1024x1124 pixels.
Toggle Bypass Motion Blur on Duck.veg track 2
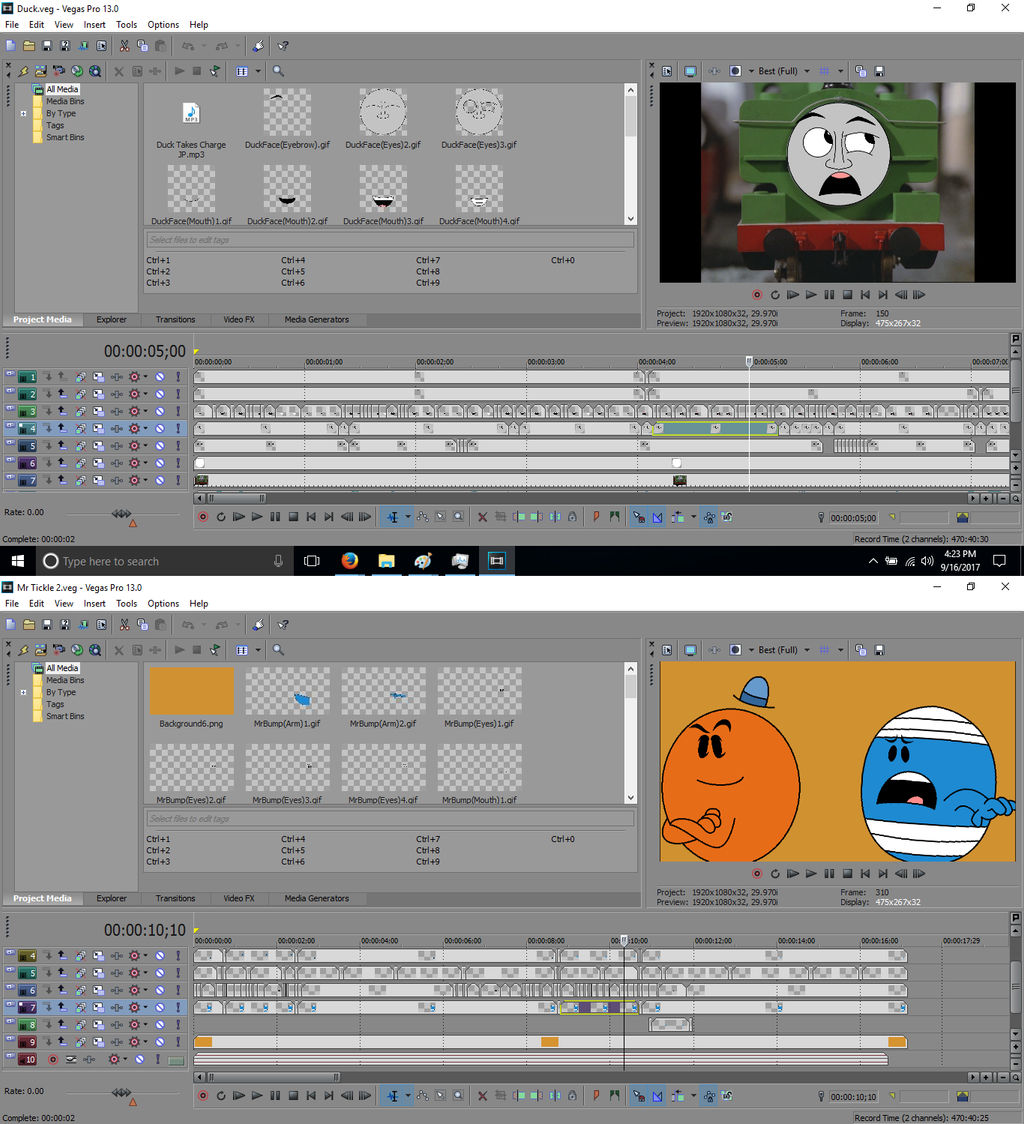pos(80,394)
